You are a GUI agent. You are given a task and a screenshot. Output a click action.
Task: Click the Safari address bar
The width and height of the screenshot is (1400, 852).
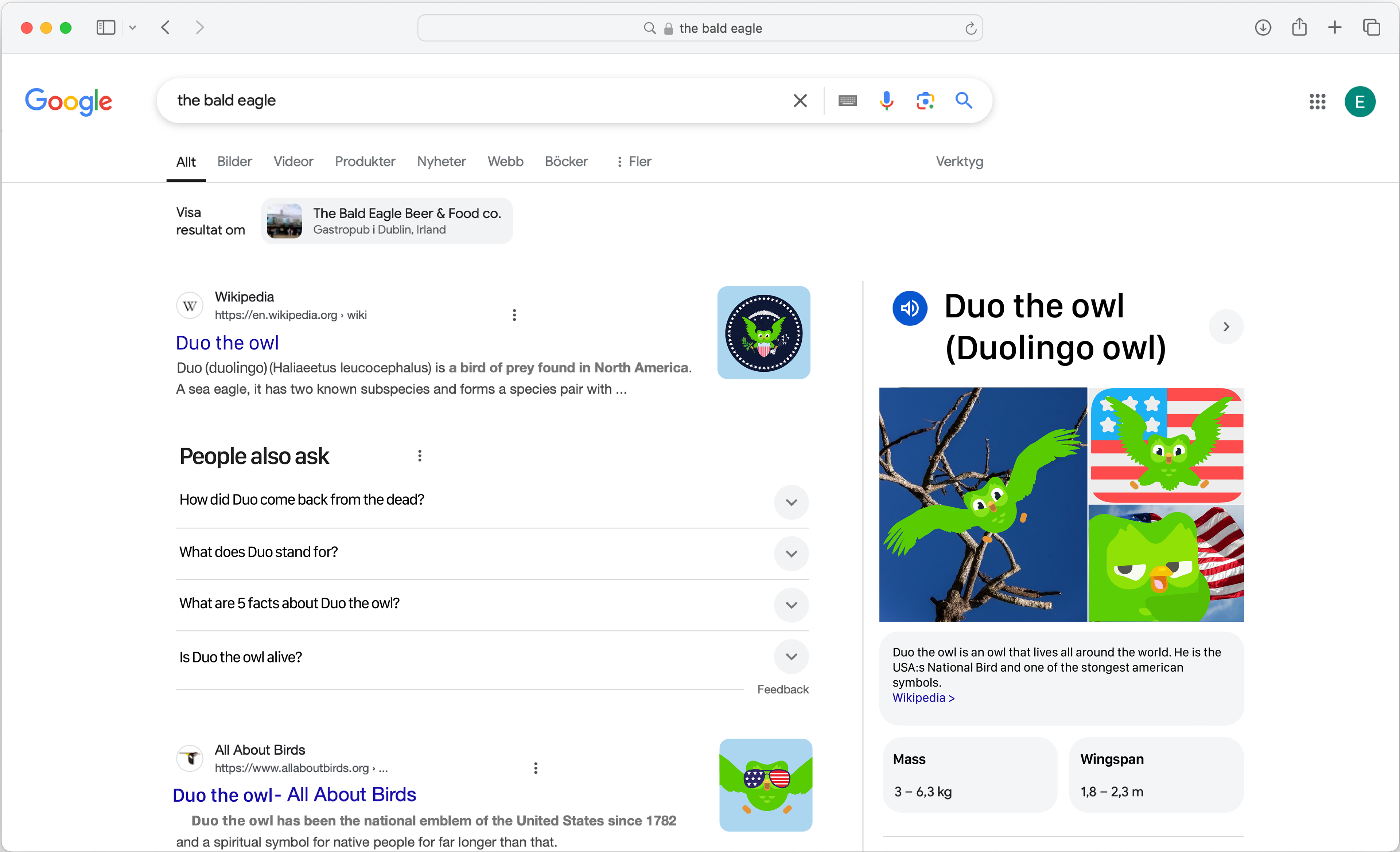coord(700,28)
